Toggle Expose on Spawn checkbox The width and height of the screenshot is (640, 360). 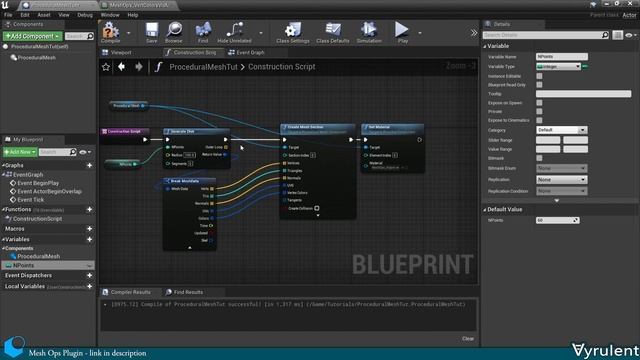click(x=539, y=103)
